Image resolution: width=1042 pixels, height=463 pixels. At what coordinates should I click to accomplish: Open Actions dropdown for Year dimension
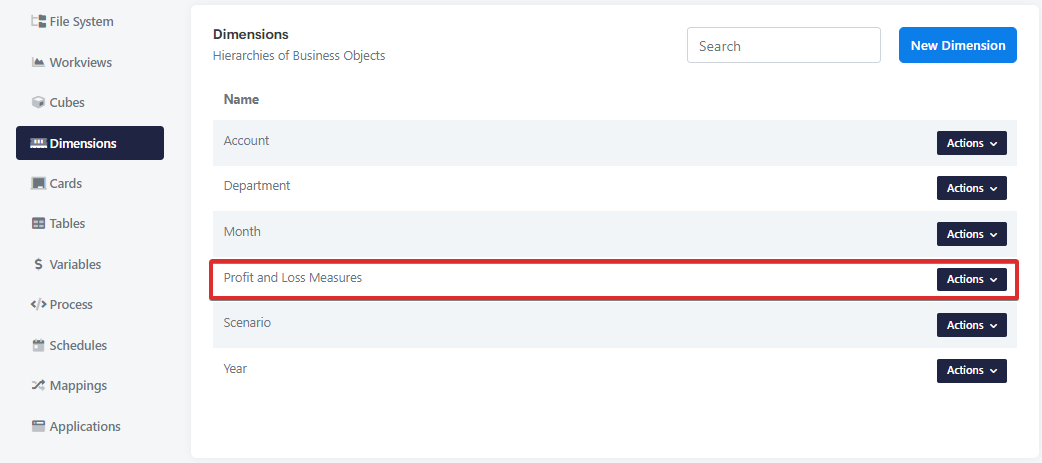point(971,370)
